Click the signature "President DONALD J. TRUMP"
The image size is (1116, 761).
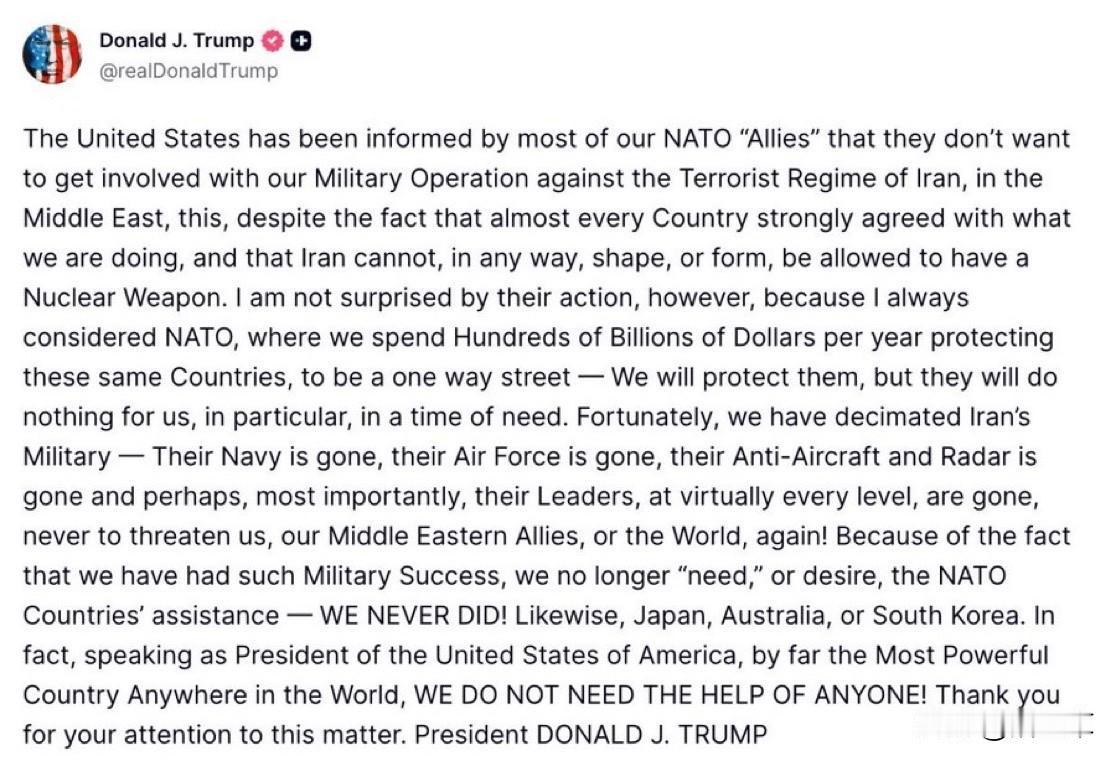[591, 735]
